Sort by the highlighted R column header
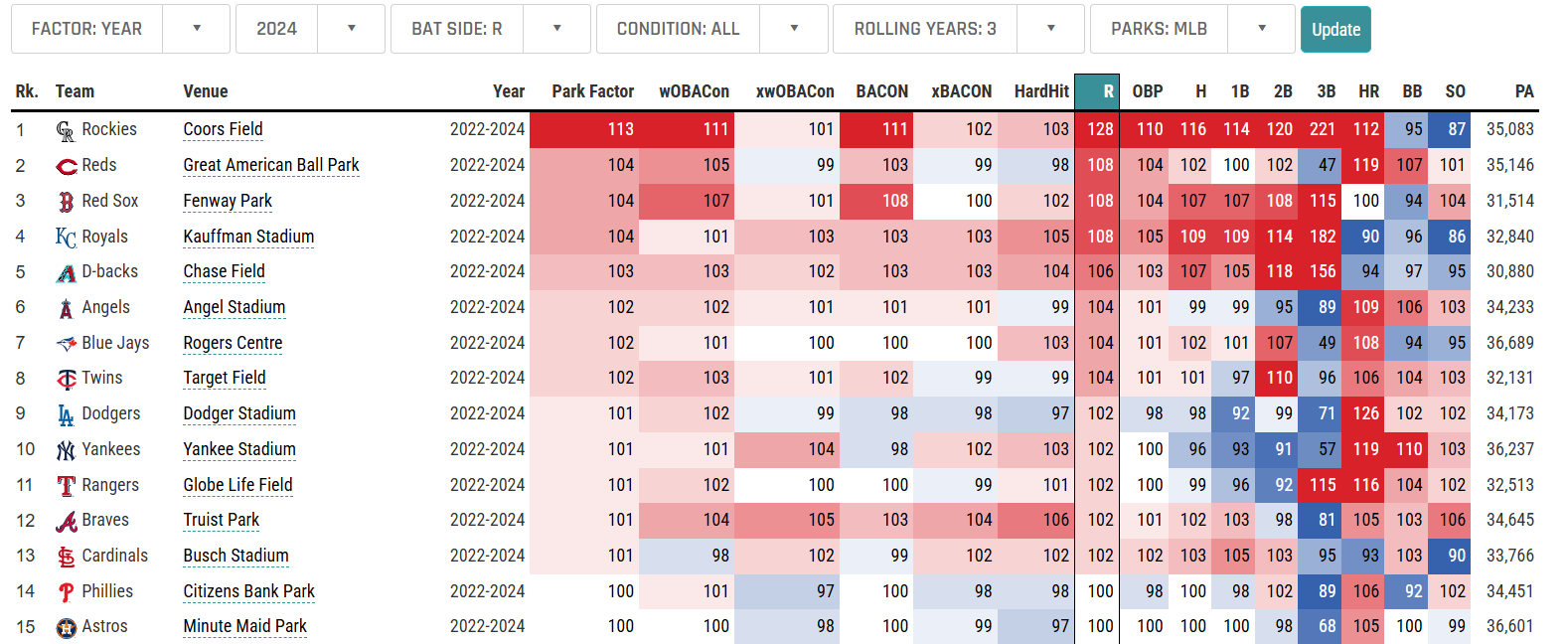Image resolution: width=1568 pixels, height=644 pixels. point(1098,91)
